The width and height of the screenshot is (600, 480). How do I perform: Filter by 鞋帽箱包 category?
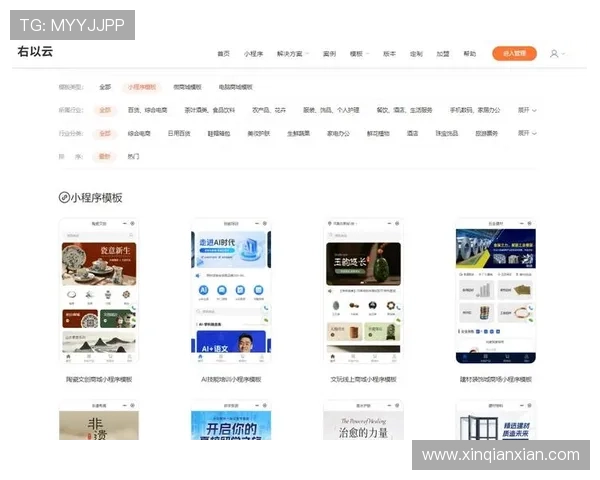pos(219,134)
